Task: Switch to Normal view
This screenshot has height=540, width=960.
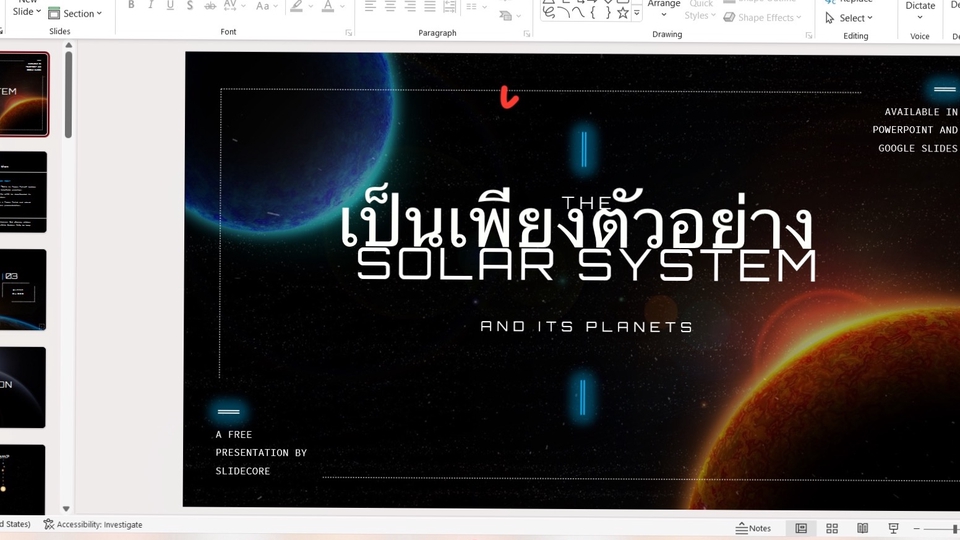Action: (x=801, y=528)
